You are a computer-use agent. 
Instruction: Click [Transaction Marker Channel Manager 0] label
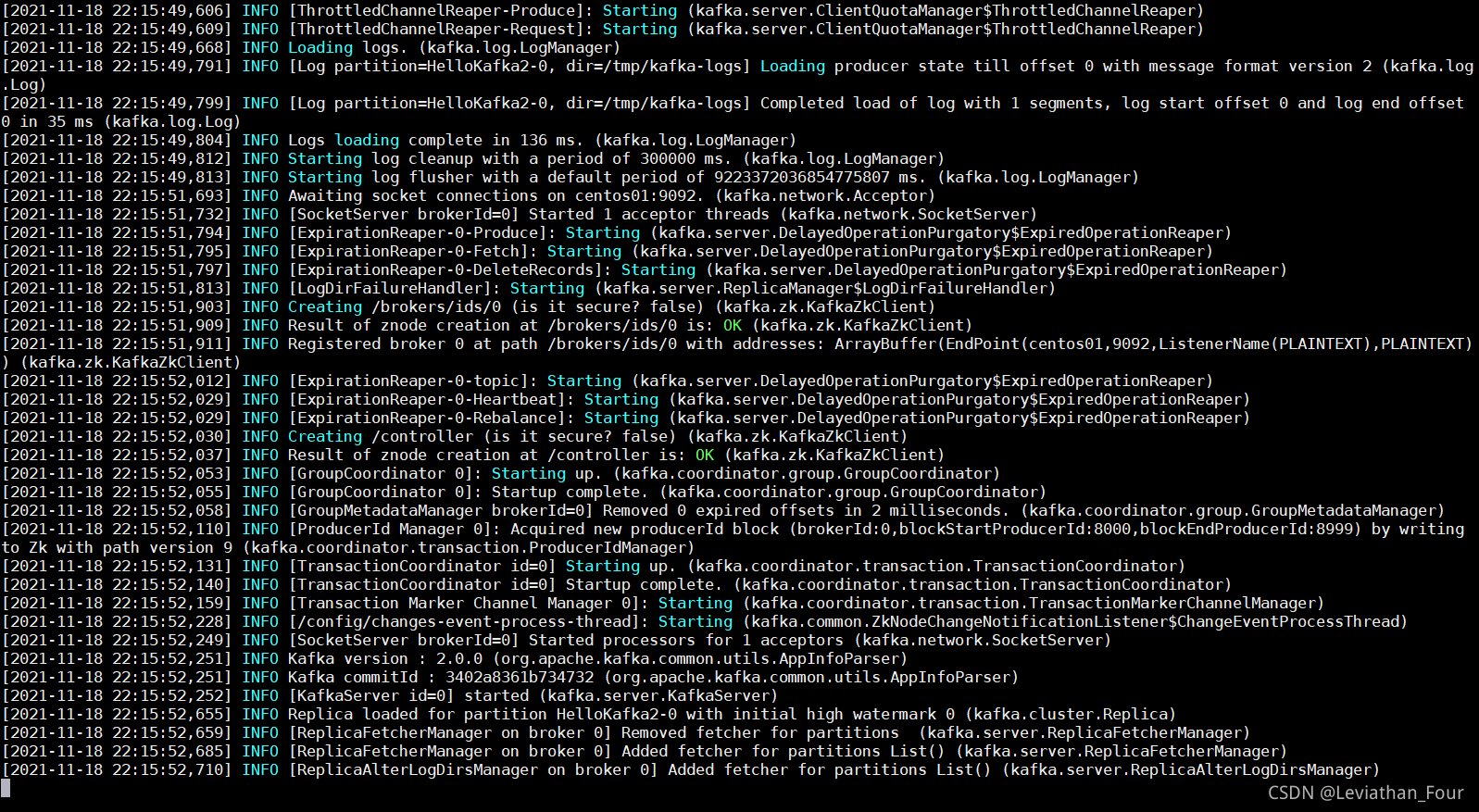coord(464,604)
